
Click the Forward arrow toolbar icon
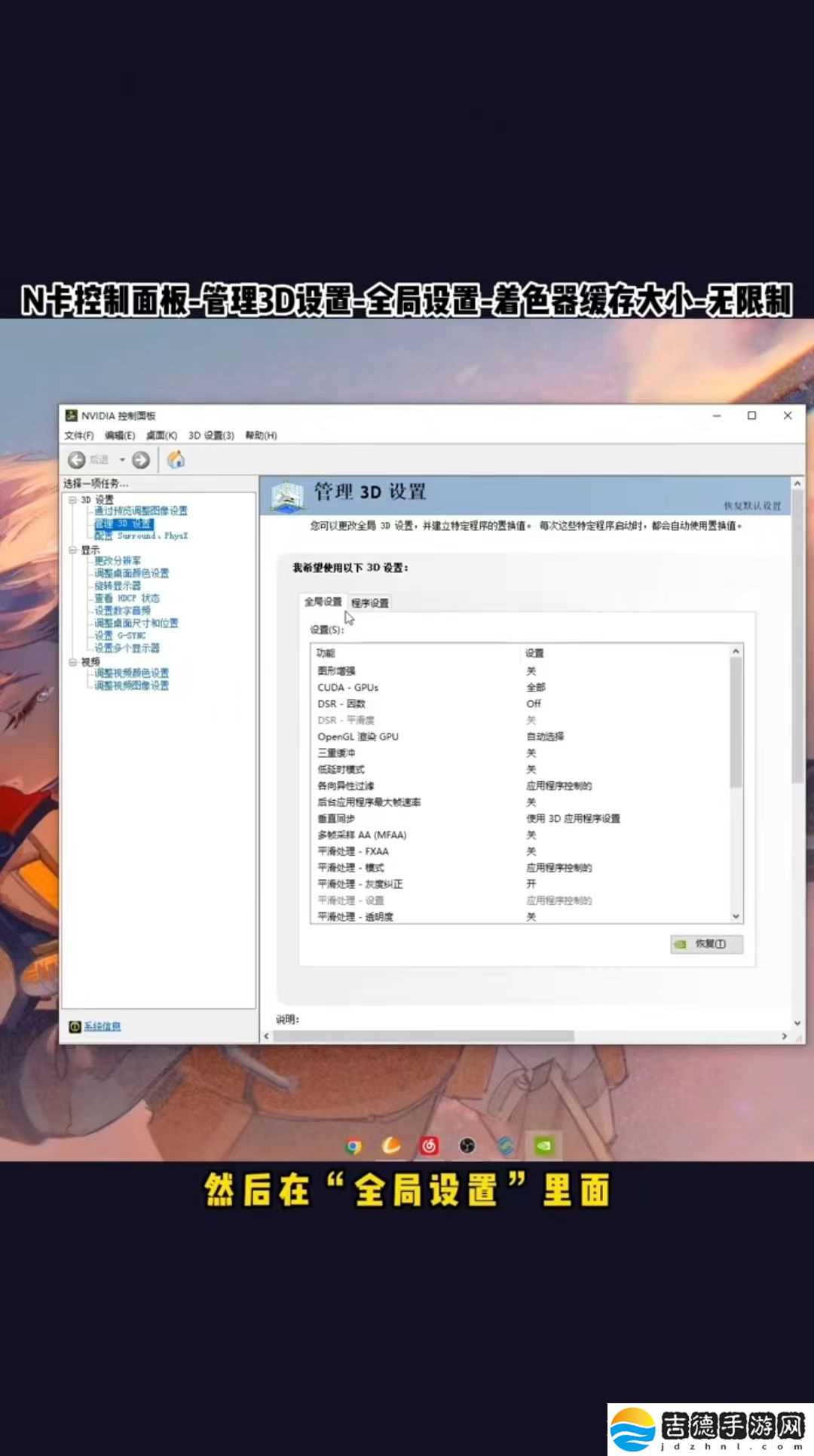(141, 460)
